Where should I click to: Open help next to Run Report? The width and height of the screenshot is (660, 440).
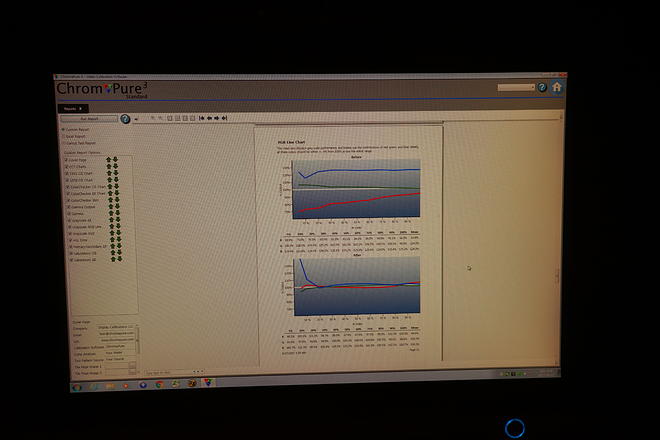125,119
